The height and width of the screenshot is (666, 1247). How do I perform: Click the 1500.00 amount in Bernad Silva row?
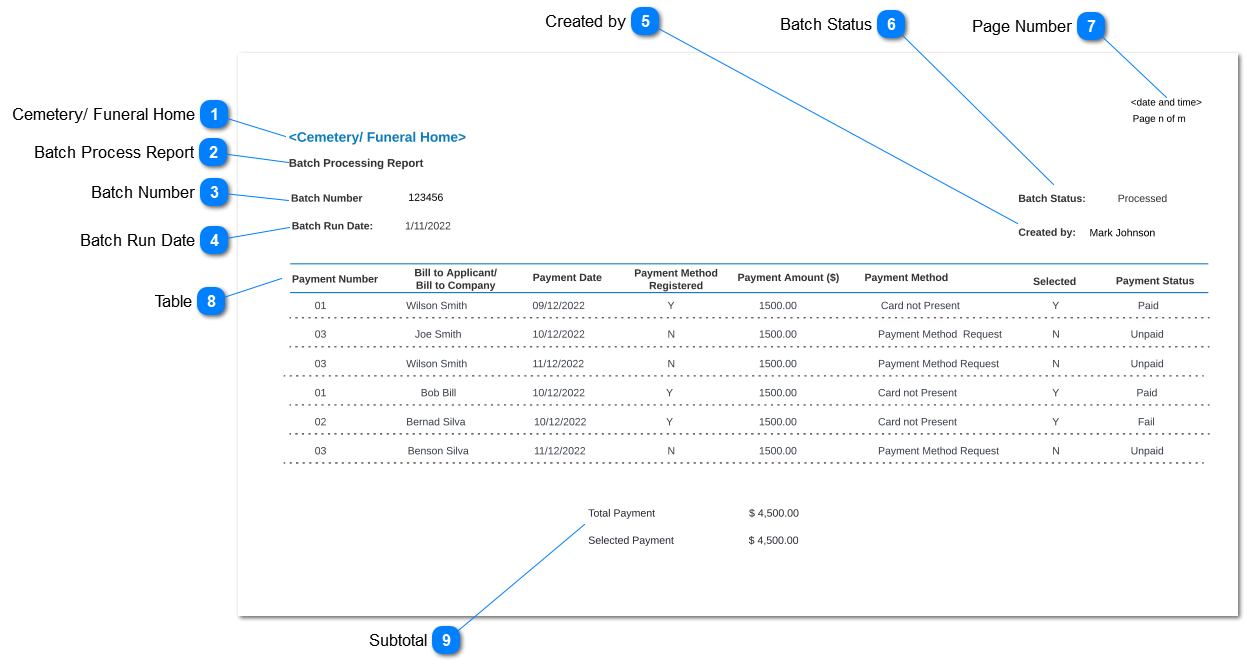click(778, 422)
